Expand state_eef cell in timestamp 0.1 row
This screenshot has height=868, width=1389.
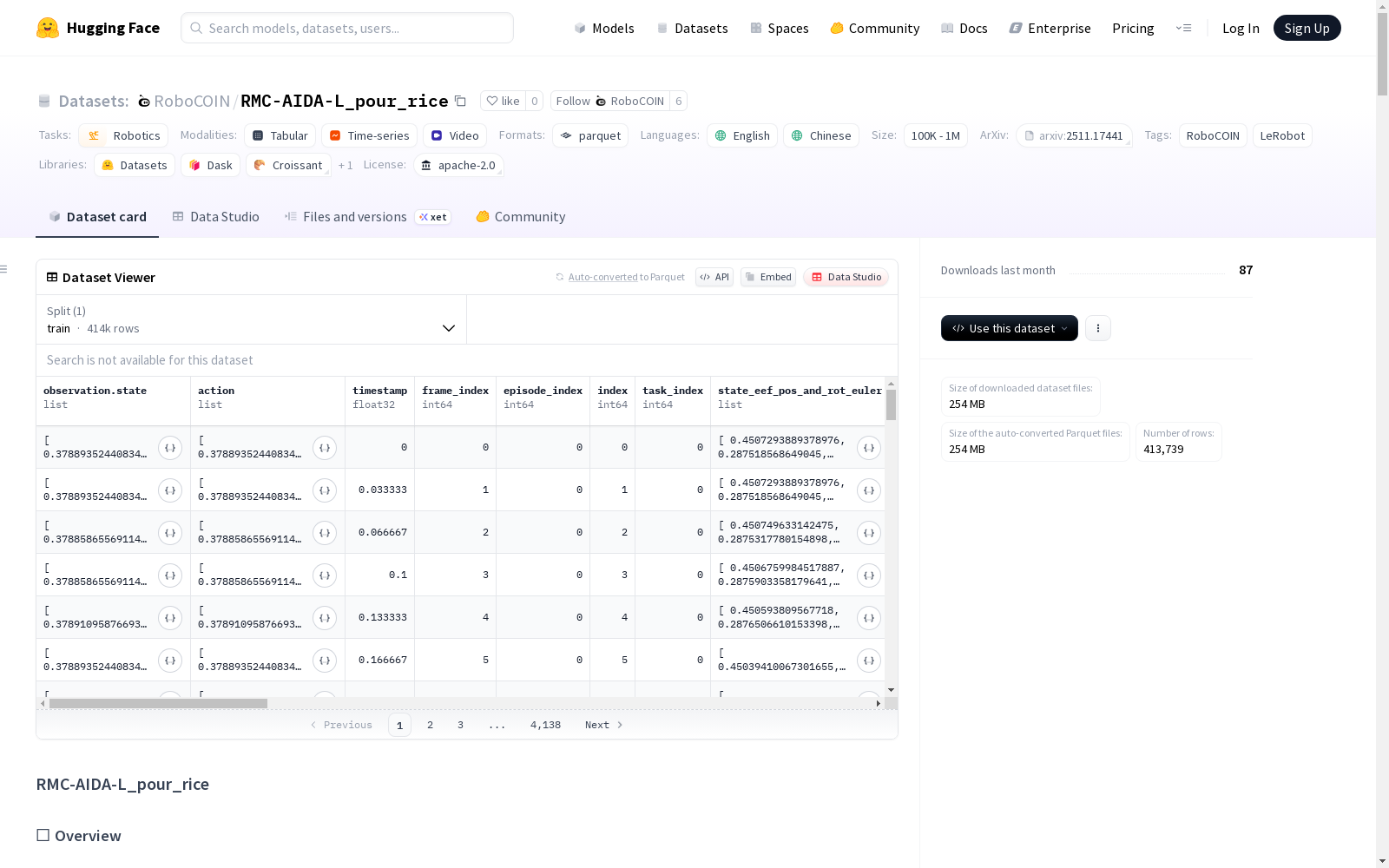coord(869,575)
